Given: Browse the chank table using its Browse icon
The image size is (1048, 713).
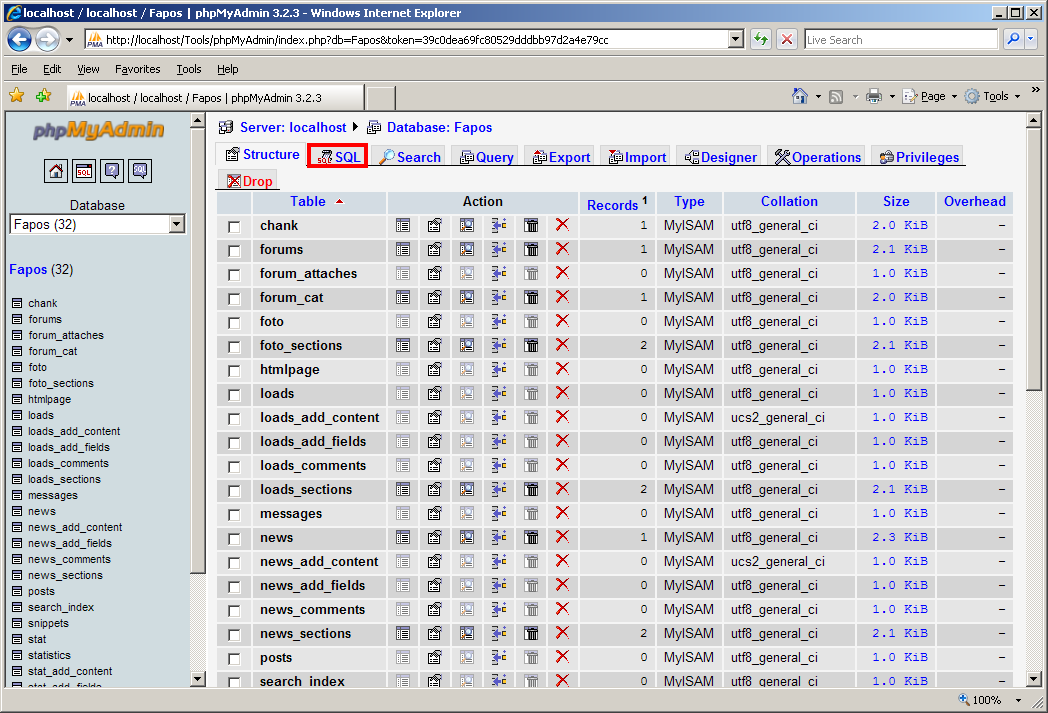Looking at the screenshot, I should click(403, 226).
